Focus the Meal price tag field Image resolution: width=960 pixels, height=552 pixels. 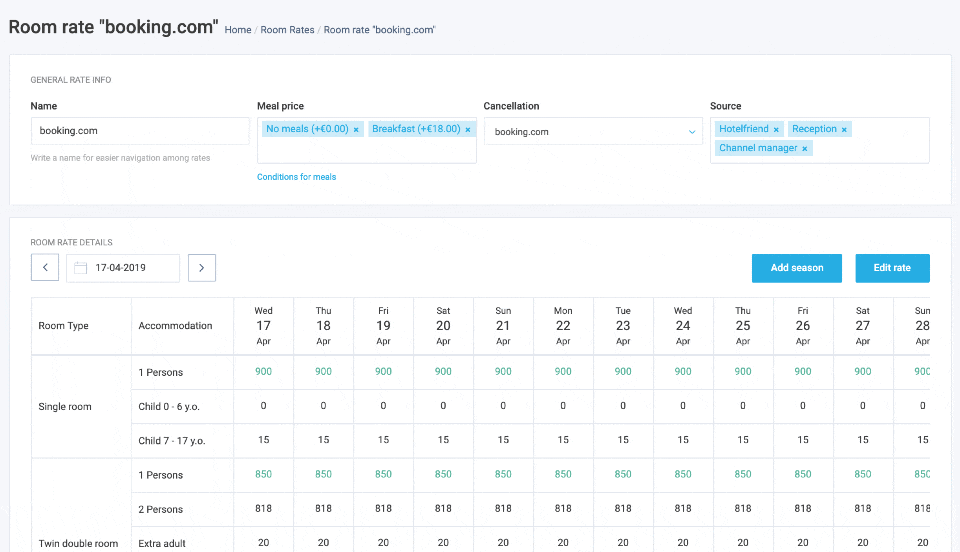[x=367, y=140]
